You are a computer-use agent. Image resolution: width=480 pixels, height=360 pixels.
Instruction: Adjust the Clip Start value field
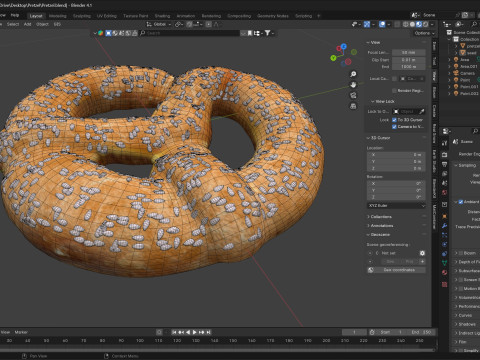coord(409,60)
